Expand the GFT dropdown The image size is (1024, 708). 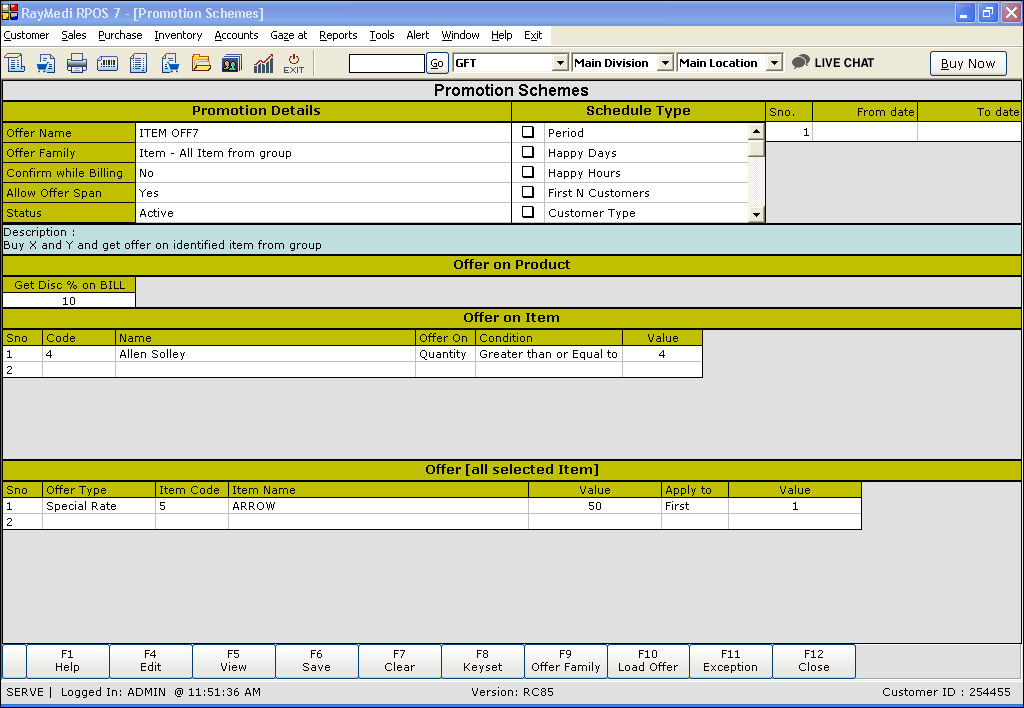click(560, 63)
